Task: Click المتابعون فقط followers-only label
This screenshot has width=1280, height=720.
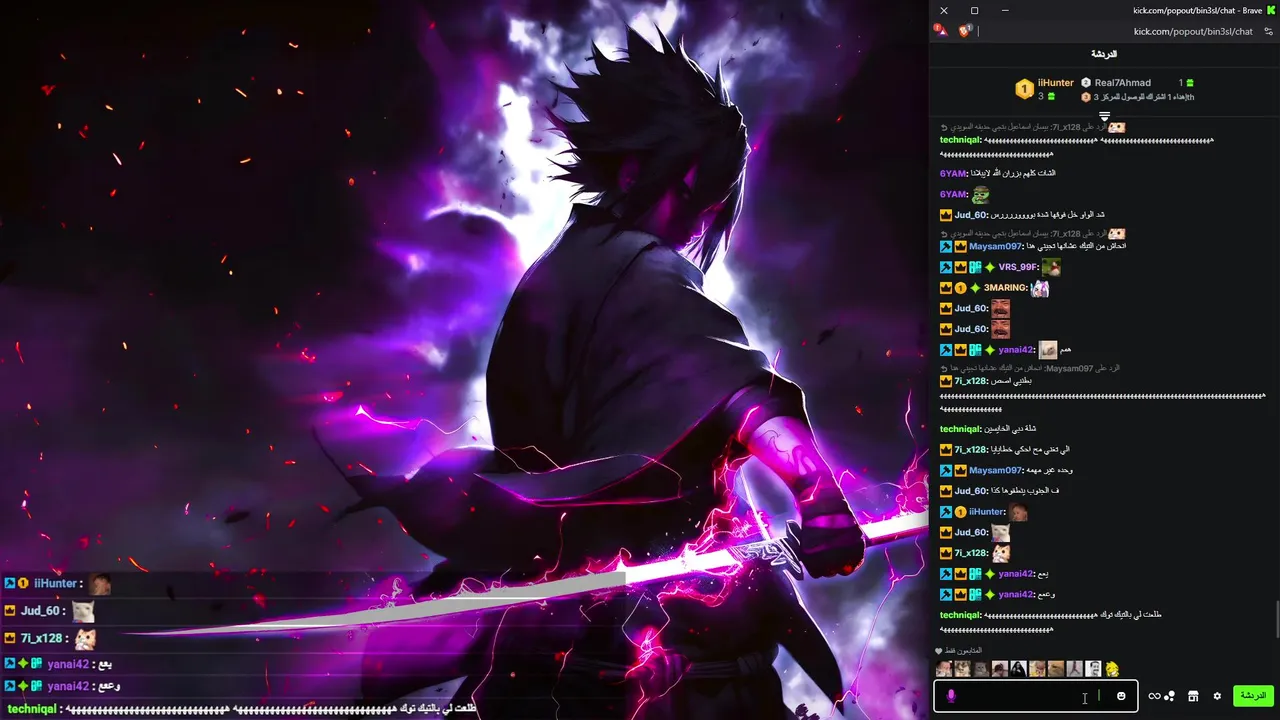Action: tap(964, 651)
